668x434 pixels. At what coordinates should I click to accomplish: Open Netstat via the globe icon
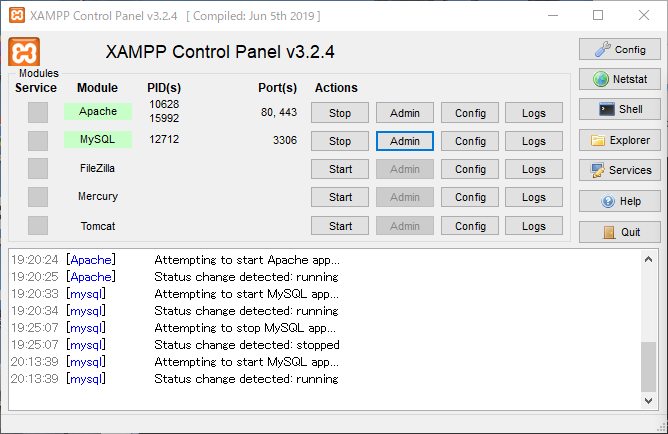pyautogui.click(x=619, y=79)
